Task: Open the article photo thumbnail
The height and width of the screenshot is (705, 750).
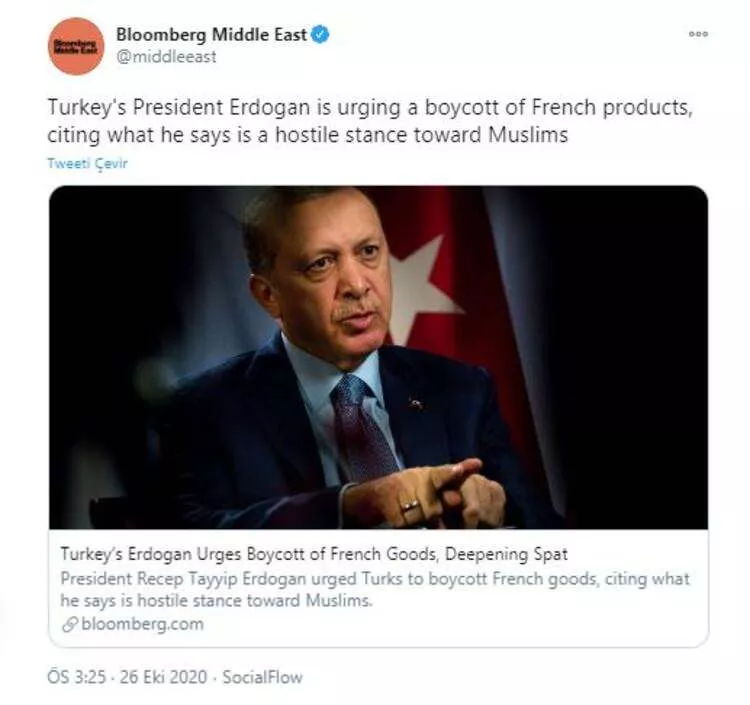Action: pyautogui.click(x=378, y=356)
